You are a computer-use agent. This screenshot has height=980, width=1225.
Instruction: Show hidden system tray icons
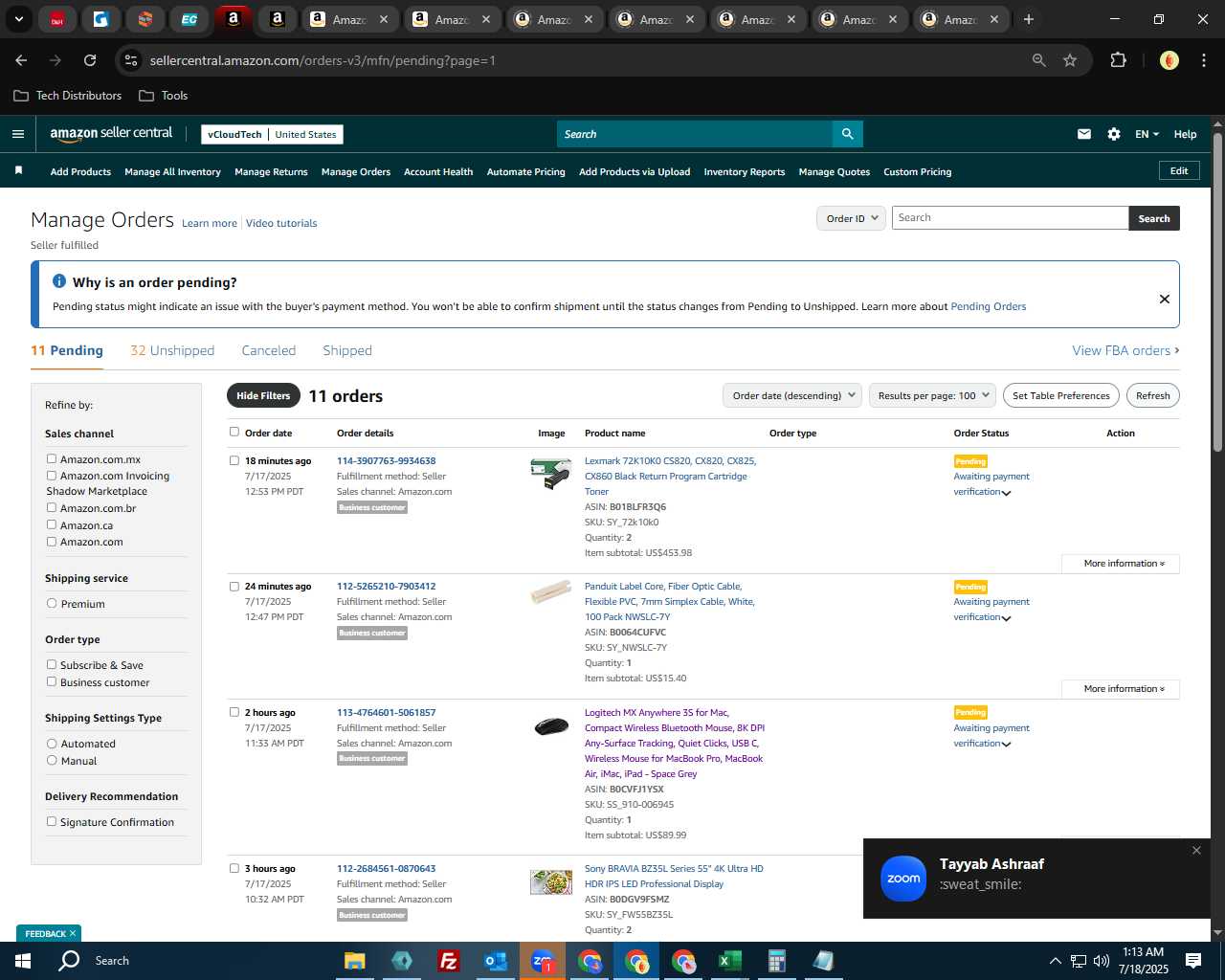click(1055, 961)
